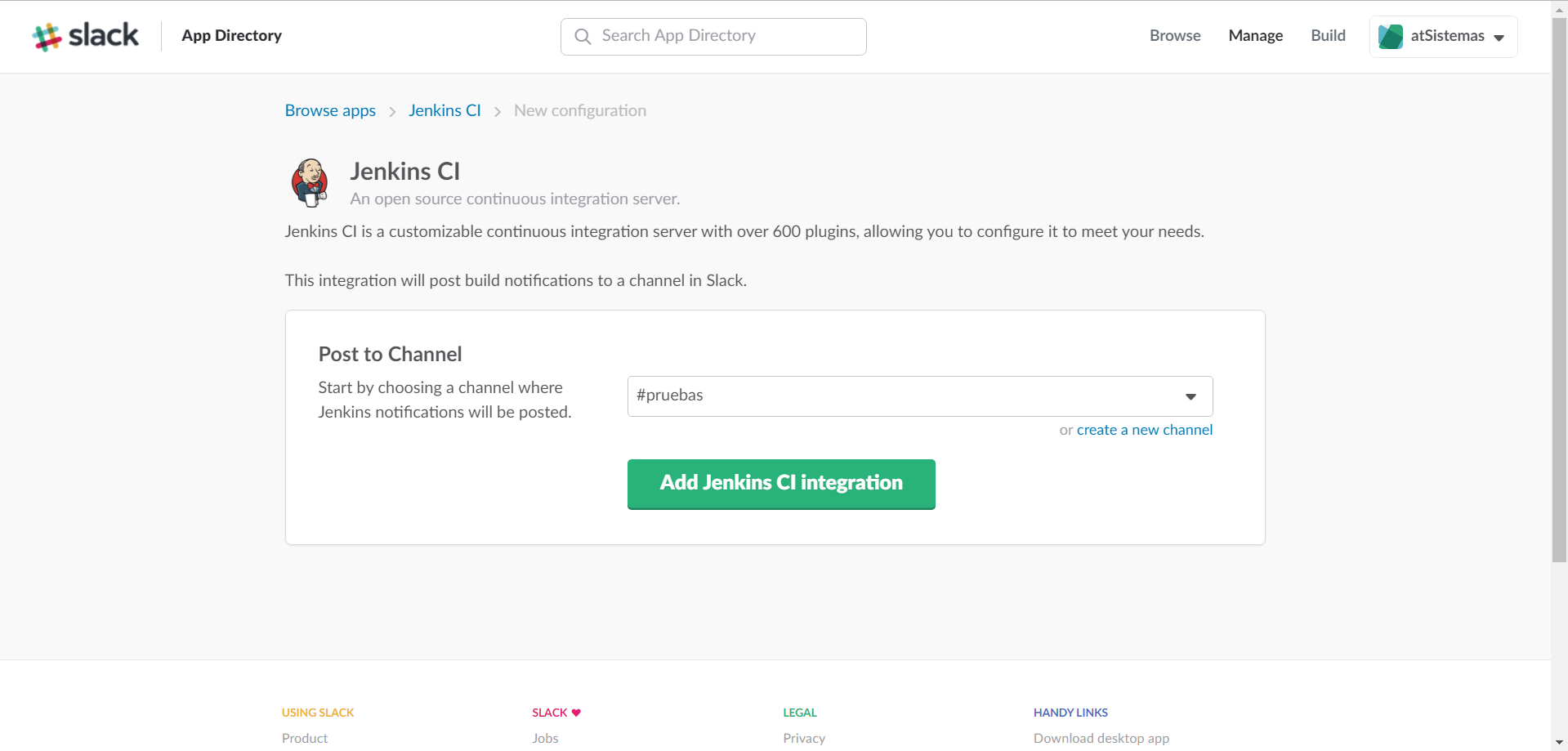Open the Product footer link
The height and width of the screenshot is (751, 1568).
click(305, 738)
